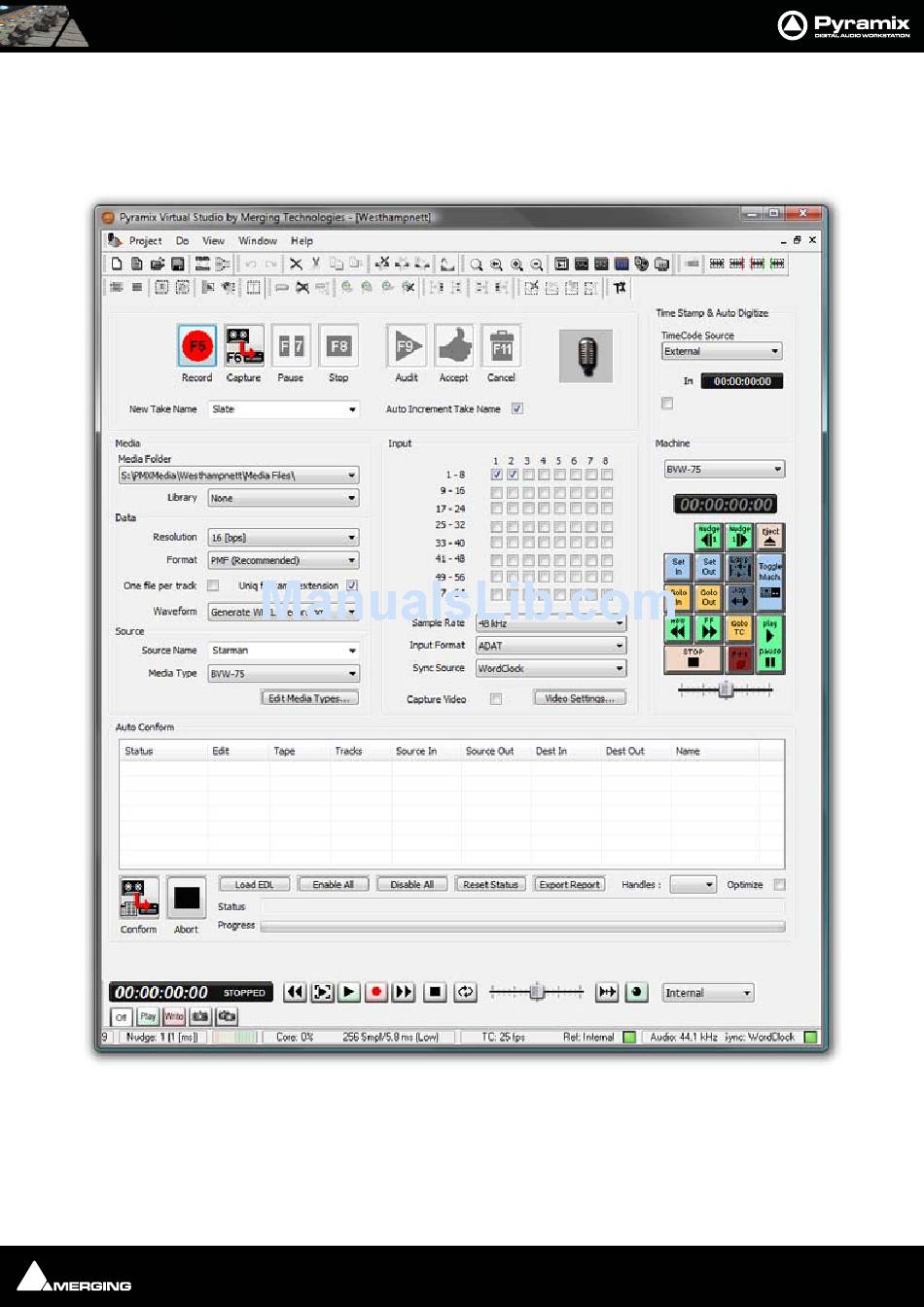Open the Project menu
The image size is (924, 1307).
(x=145, y=241)
